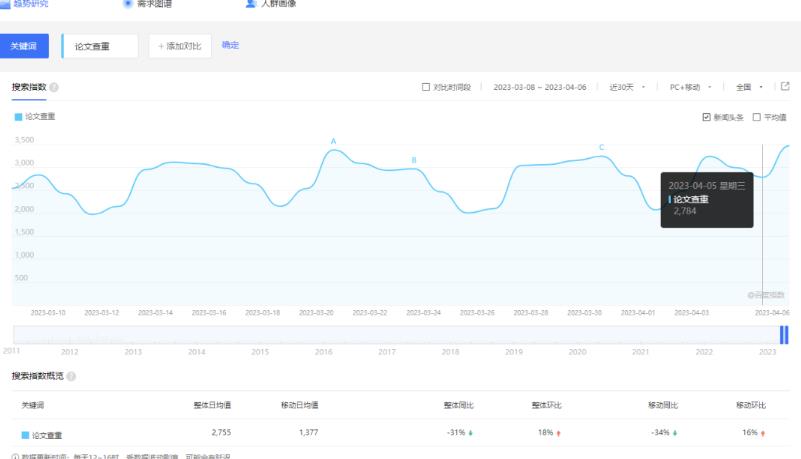Open the 近30天 time range dropdown
Image resolution: width=801 pixels, height=459 pixels.
(628, 87)
